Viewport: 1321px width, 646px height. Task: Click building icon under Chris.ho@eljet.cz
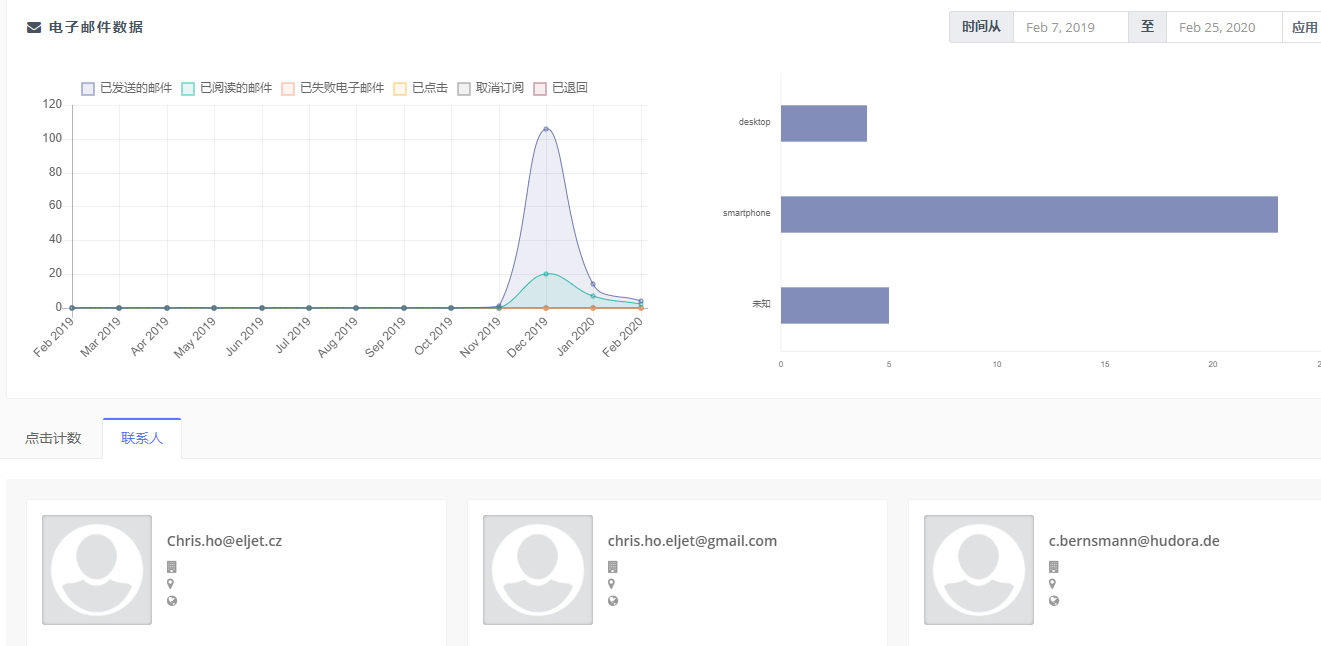click(x=171, y=567)
